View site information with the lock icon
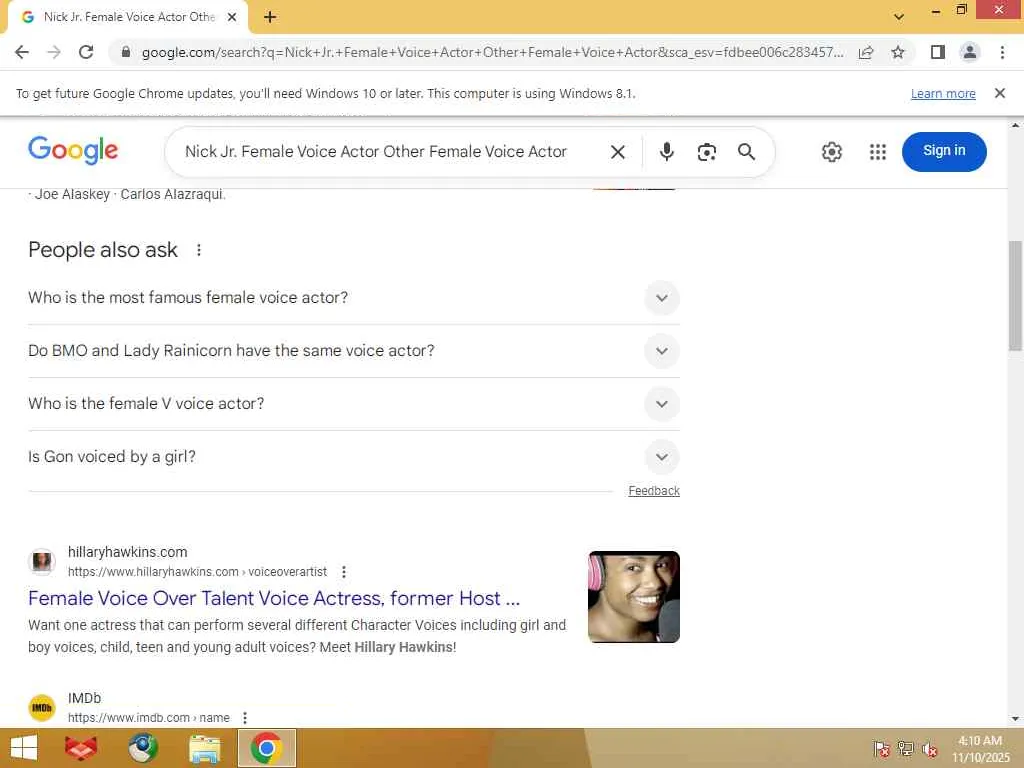Screen dimensions: 1024x768 (126, 52)
